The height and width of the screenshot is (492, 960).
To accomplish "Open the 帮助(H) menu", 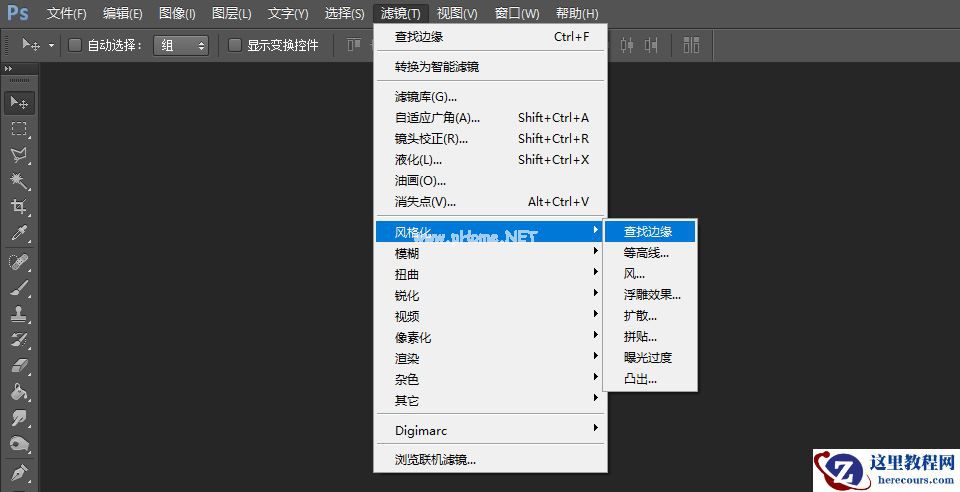I will click(x=577, y=13).
